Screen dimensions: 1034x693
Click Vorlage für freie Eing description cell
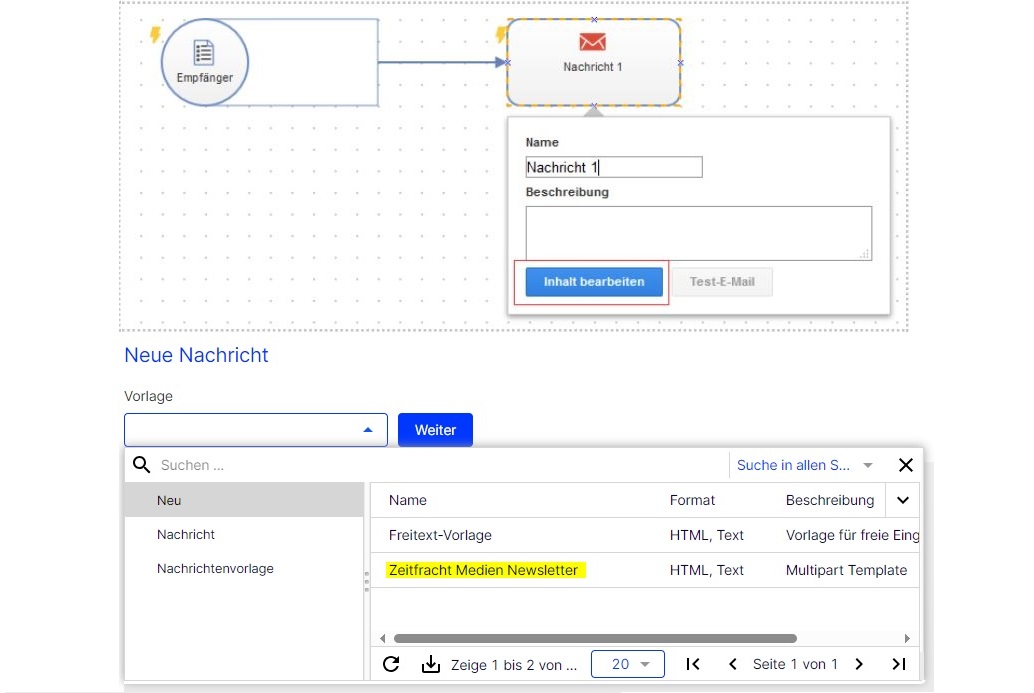point(852,535)
